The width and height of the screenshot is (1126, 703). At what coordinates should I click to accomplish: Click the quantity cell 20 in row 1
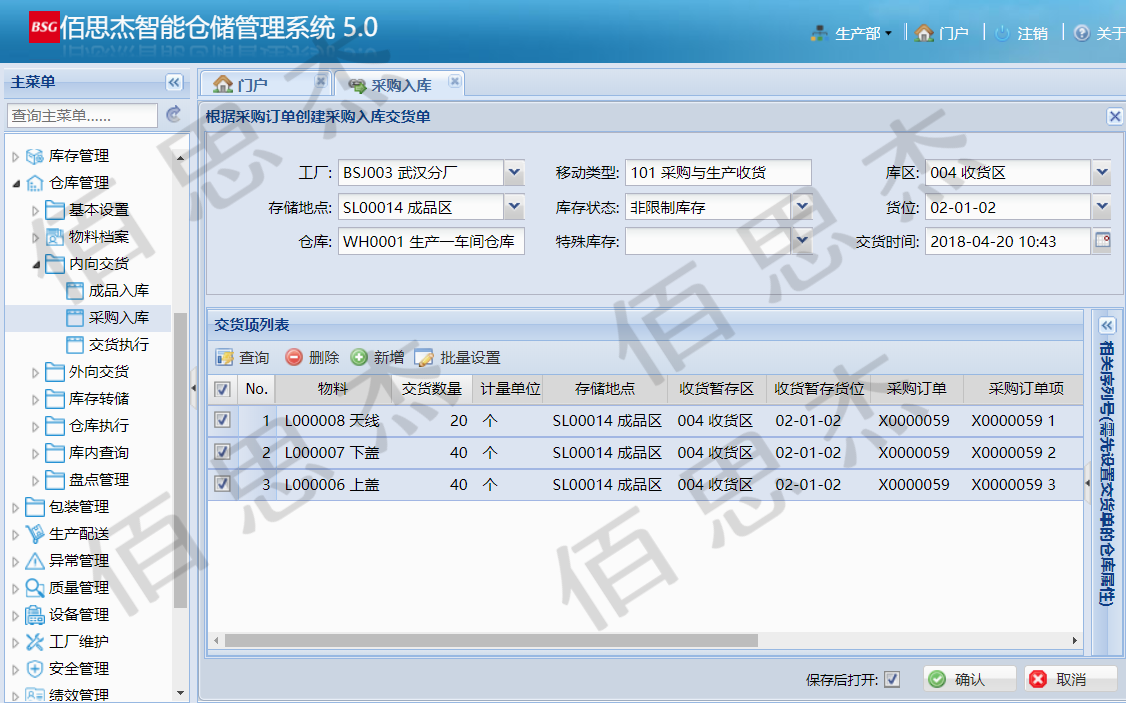(432, 420)
